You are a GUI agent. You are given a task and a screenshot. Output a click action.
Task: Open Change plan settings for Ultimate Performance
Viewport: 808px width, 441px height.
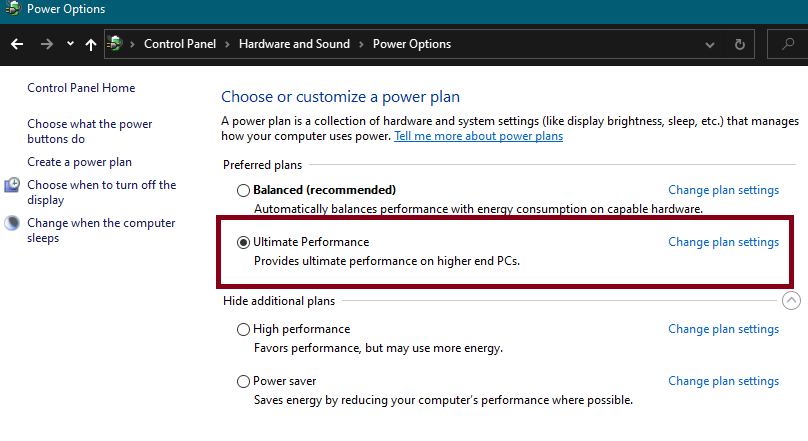pyautogui.click(x=723, y=242)
